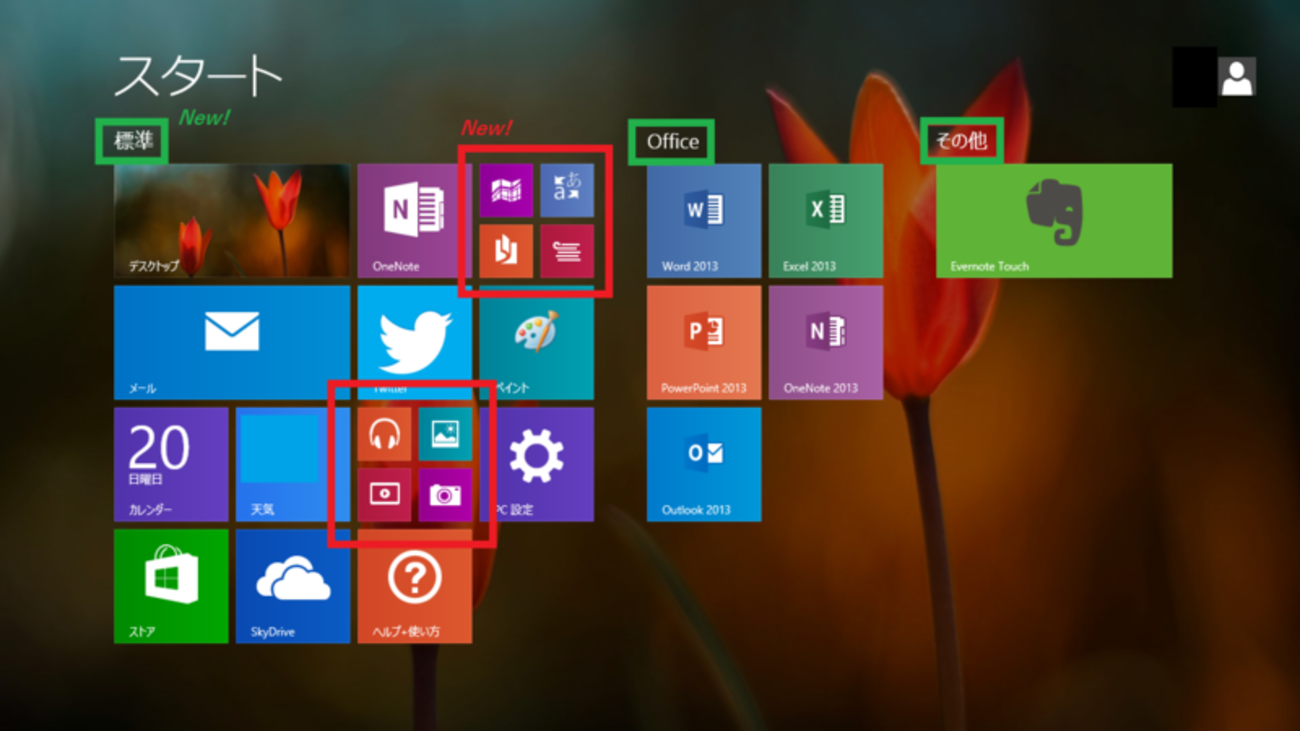Open the small translator tile with あa icon
Viewport: 1300px width, 731px height.
click(567, 191)
